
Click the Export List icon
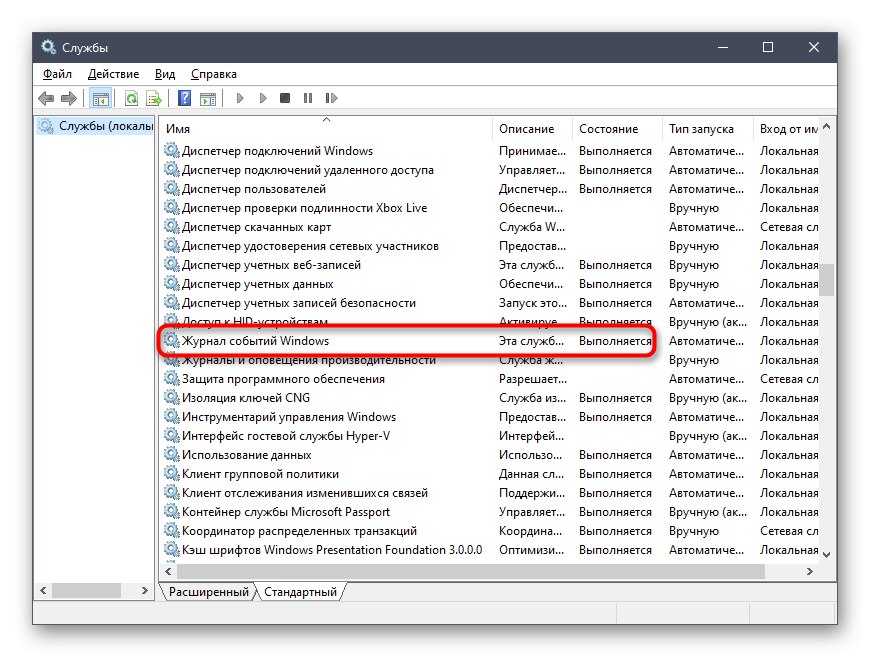coord(152,98)
